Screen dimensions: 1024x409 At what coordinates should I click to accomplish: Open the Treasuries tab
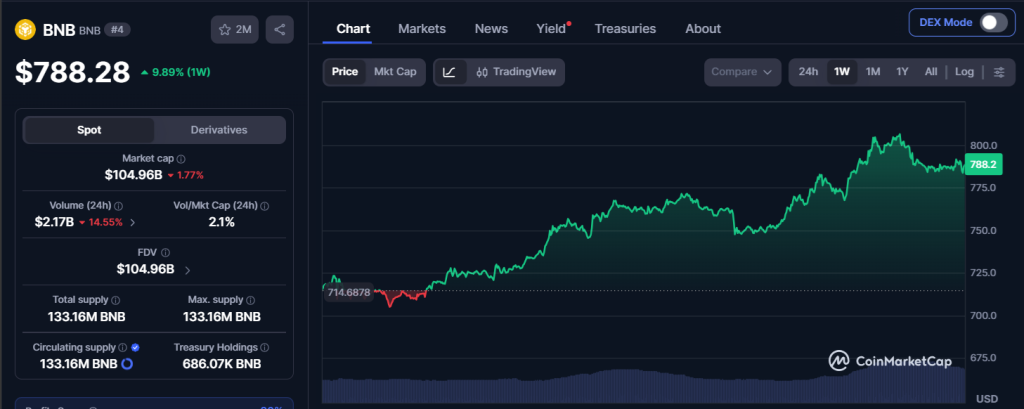625,29
